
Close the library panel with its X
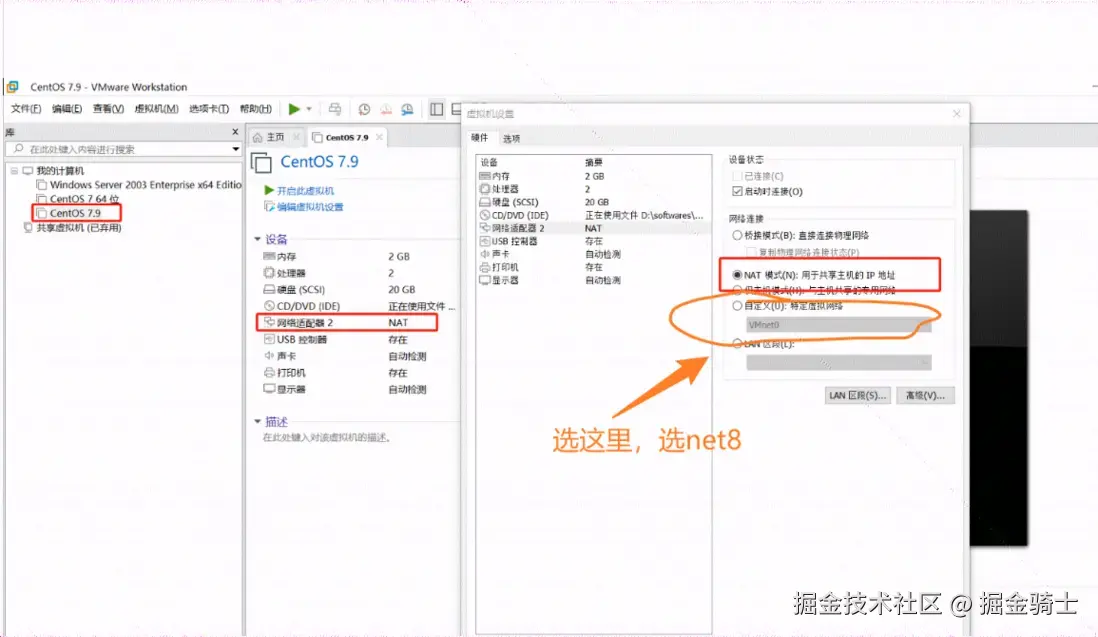tap(235, 132)
